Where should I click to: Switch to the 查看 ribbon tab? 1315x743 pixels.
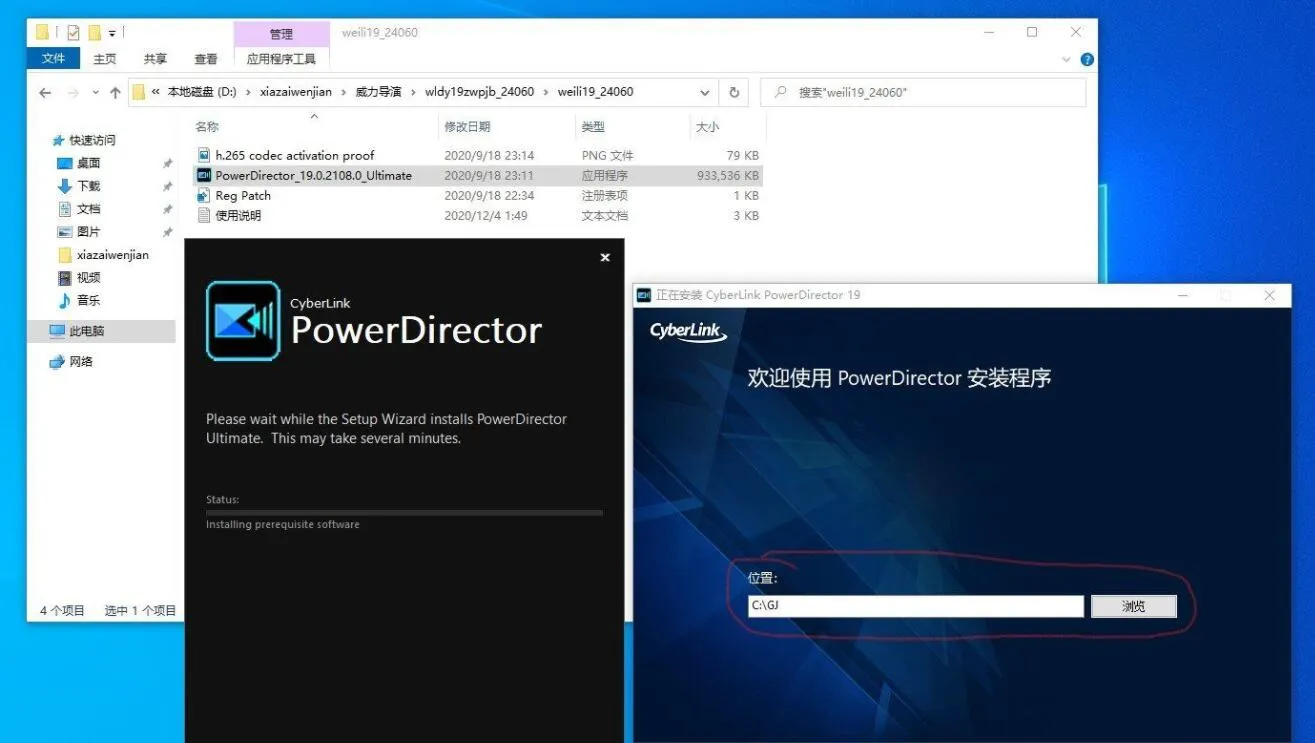[206, 59]
